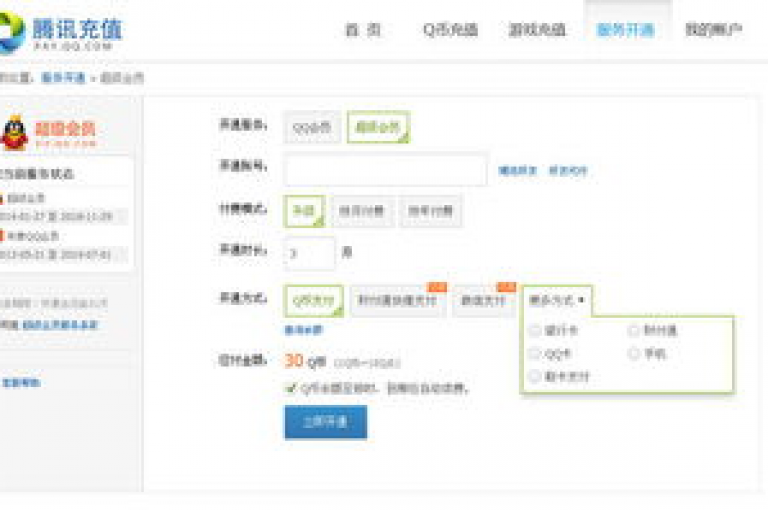The width and height of the screenshot is (768, 510).
Task: Select the first billing mode option
Action: point(304,211)
